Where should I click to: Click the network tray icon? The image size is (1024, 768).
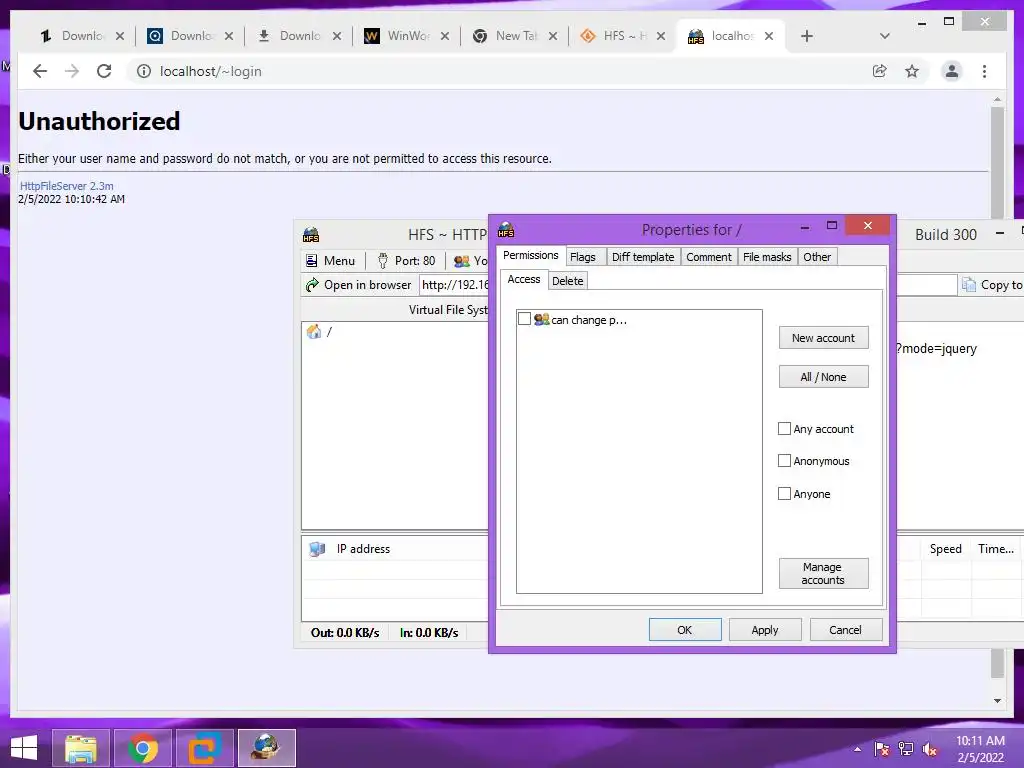906,749
